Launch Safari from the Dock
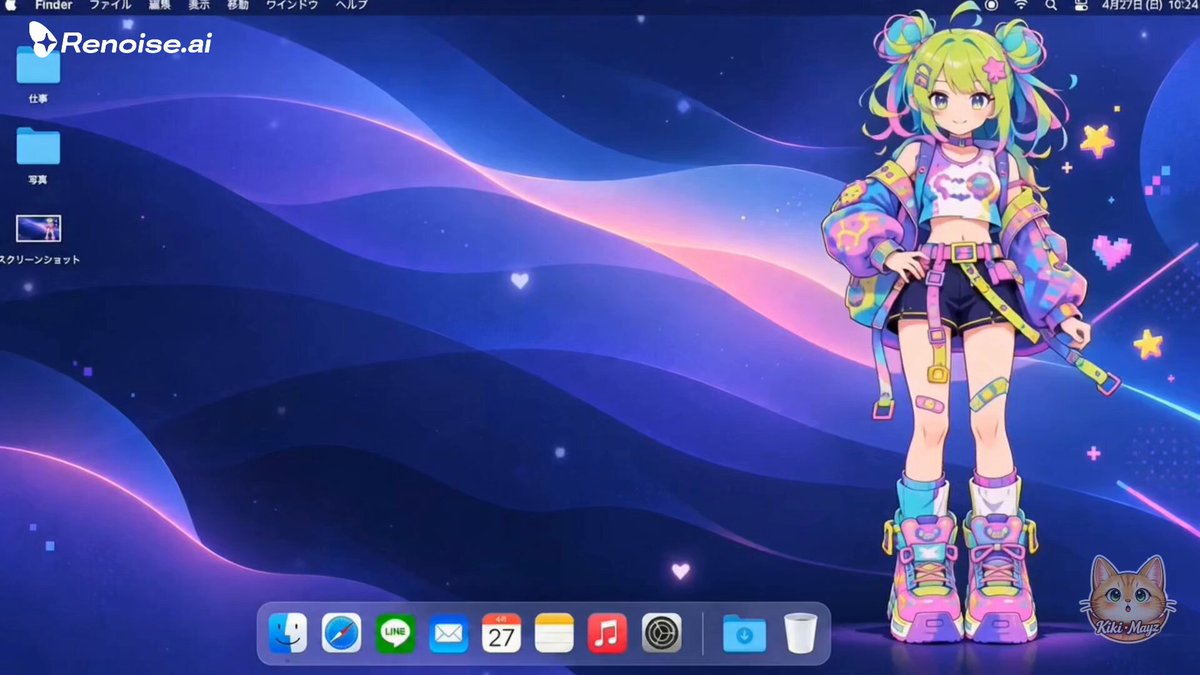 point(341,633)
